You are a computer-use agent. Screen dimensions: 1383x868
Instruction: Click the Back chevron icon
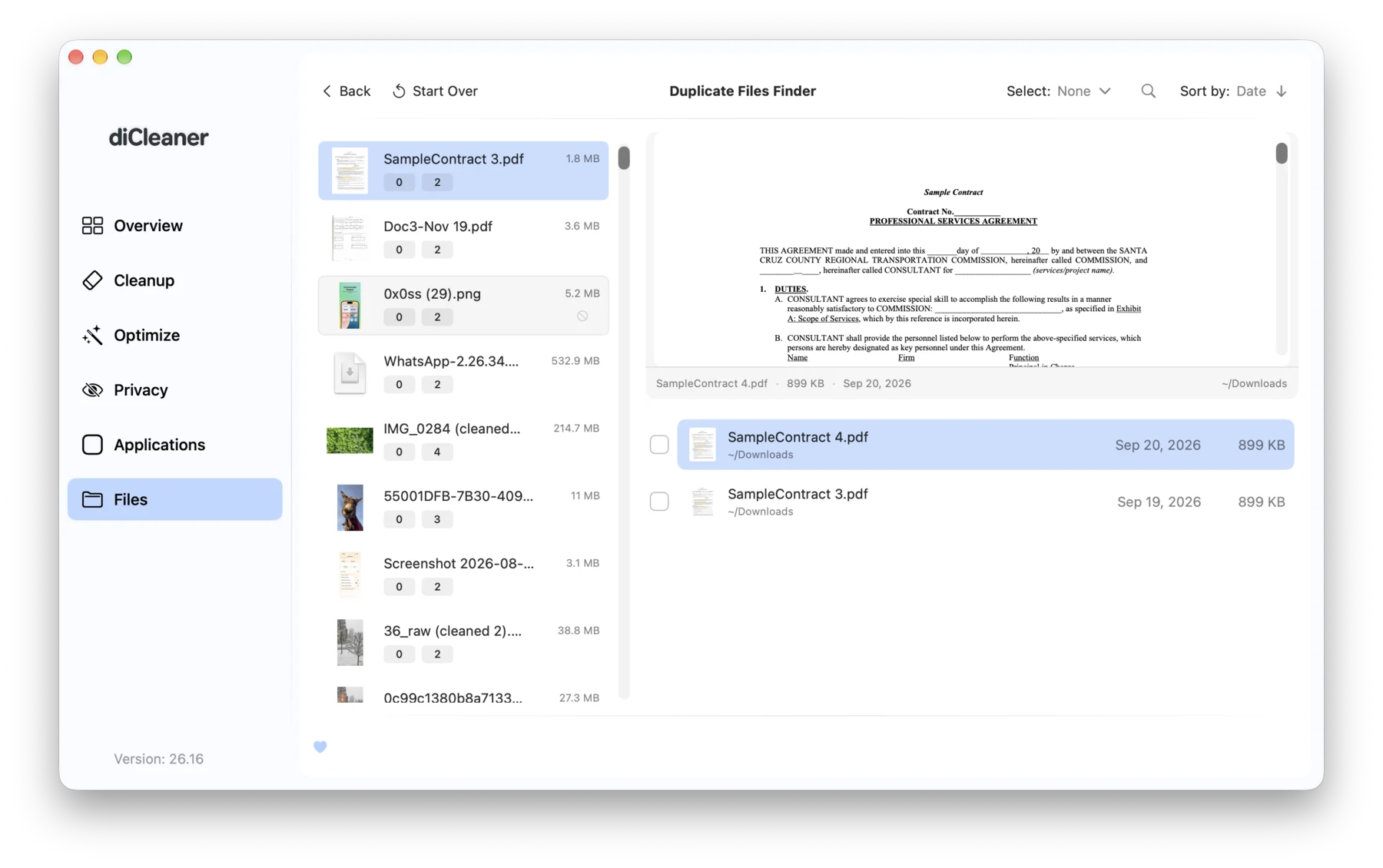[327, 91]
